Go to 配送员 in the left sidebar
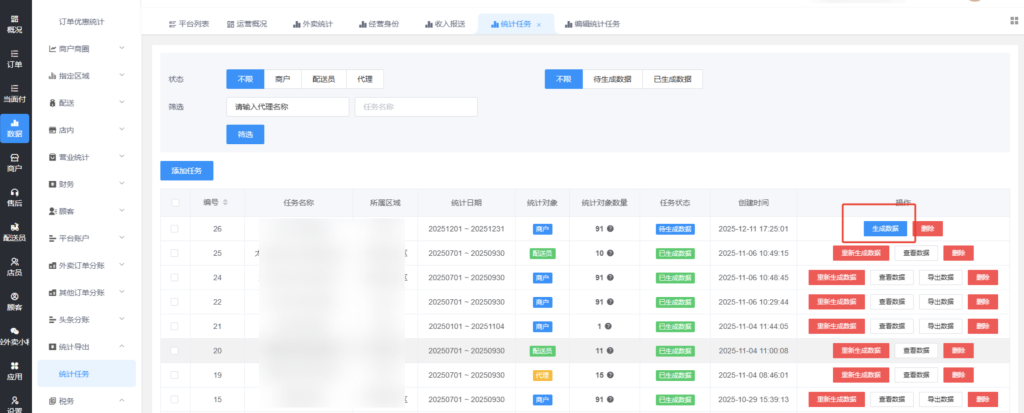This screenshot has width=1024, height=413. coord(14,231)
